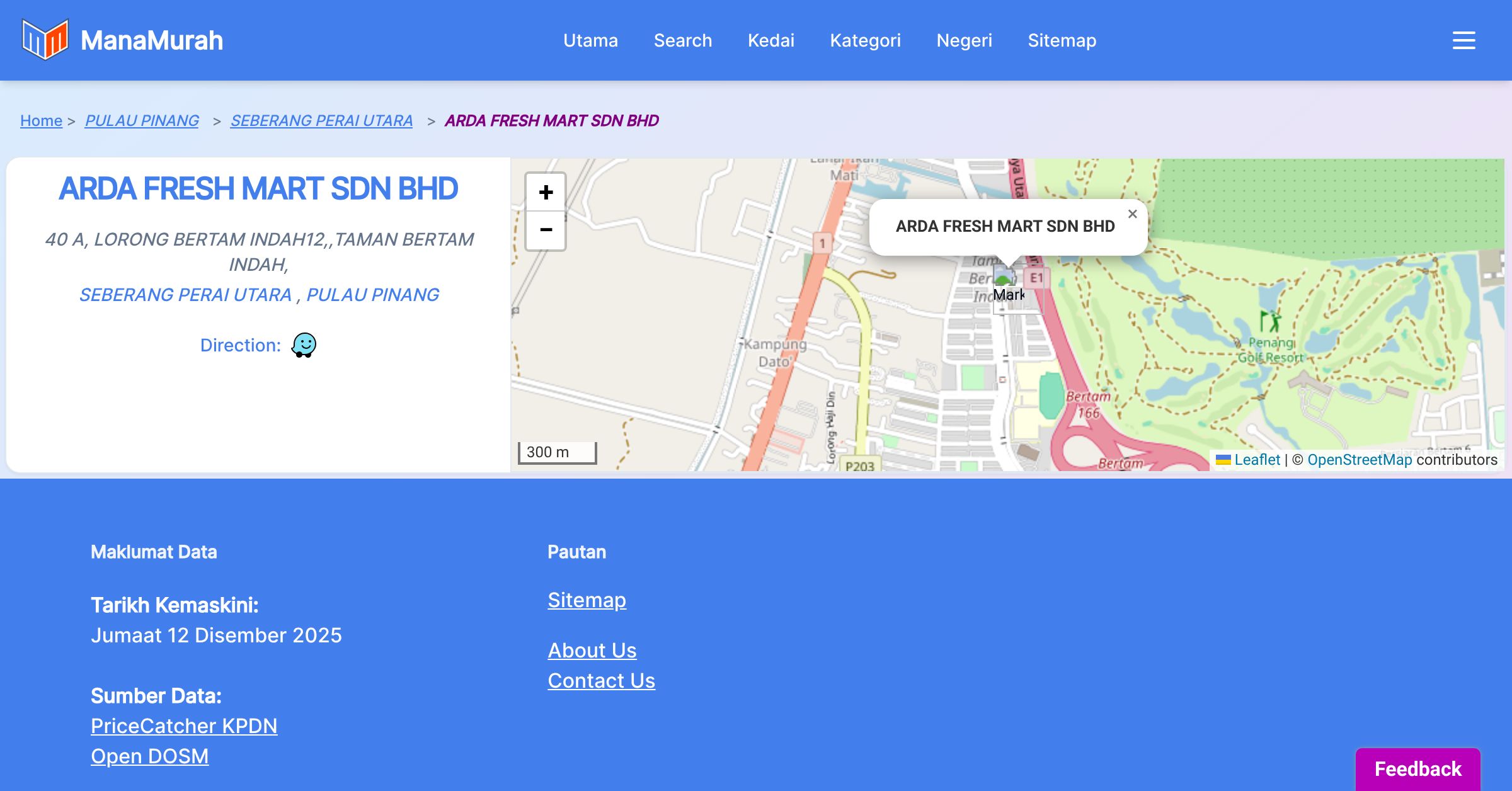Open SEBERANG PERAI UTARA breadcrumb link
1512x791 pixels.
(x=321, y=120)
